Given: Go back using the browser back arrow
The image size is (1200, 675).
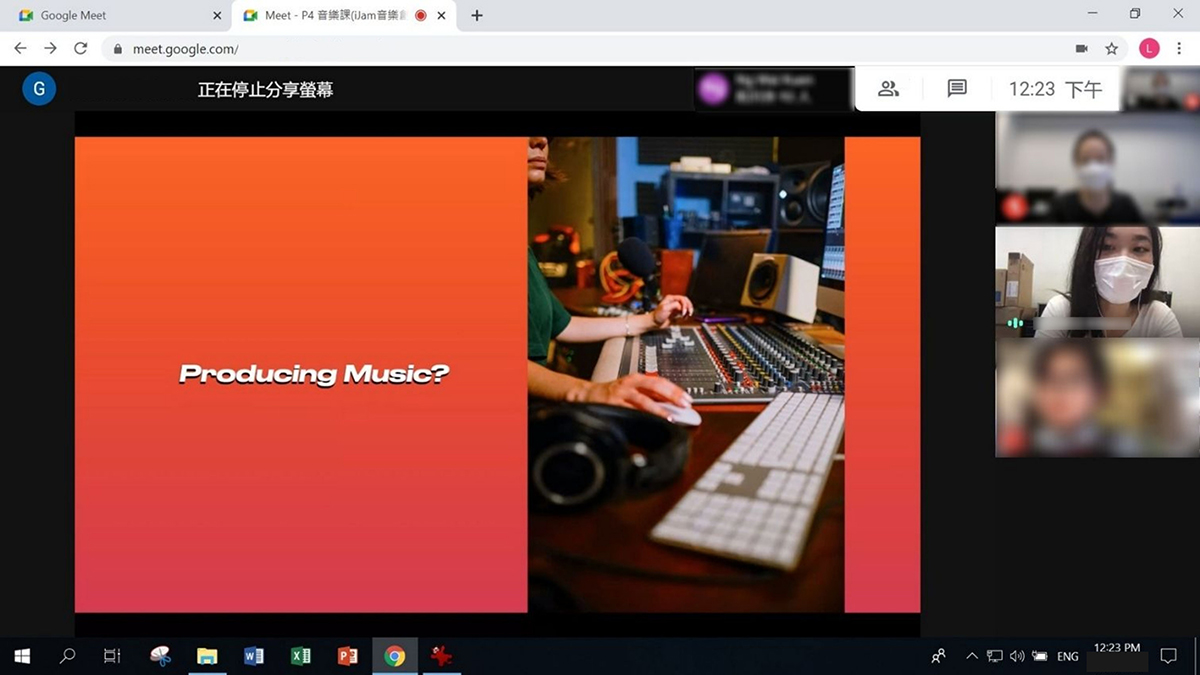Looking at the screenshot, I should pos(20,48).
